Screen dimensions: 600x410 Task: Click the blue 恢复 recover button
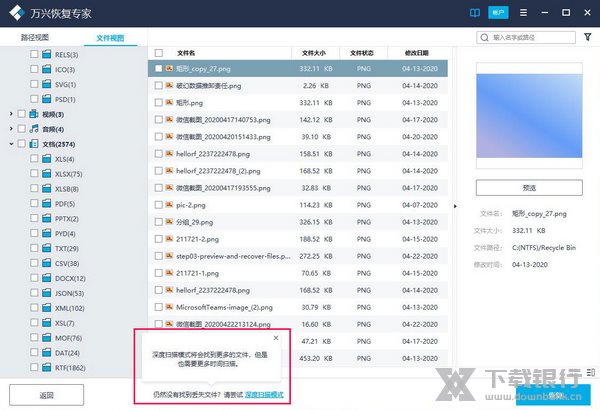pos(553,395)
